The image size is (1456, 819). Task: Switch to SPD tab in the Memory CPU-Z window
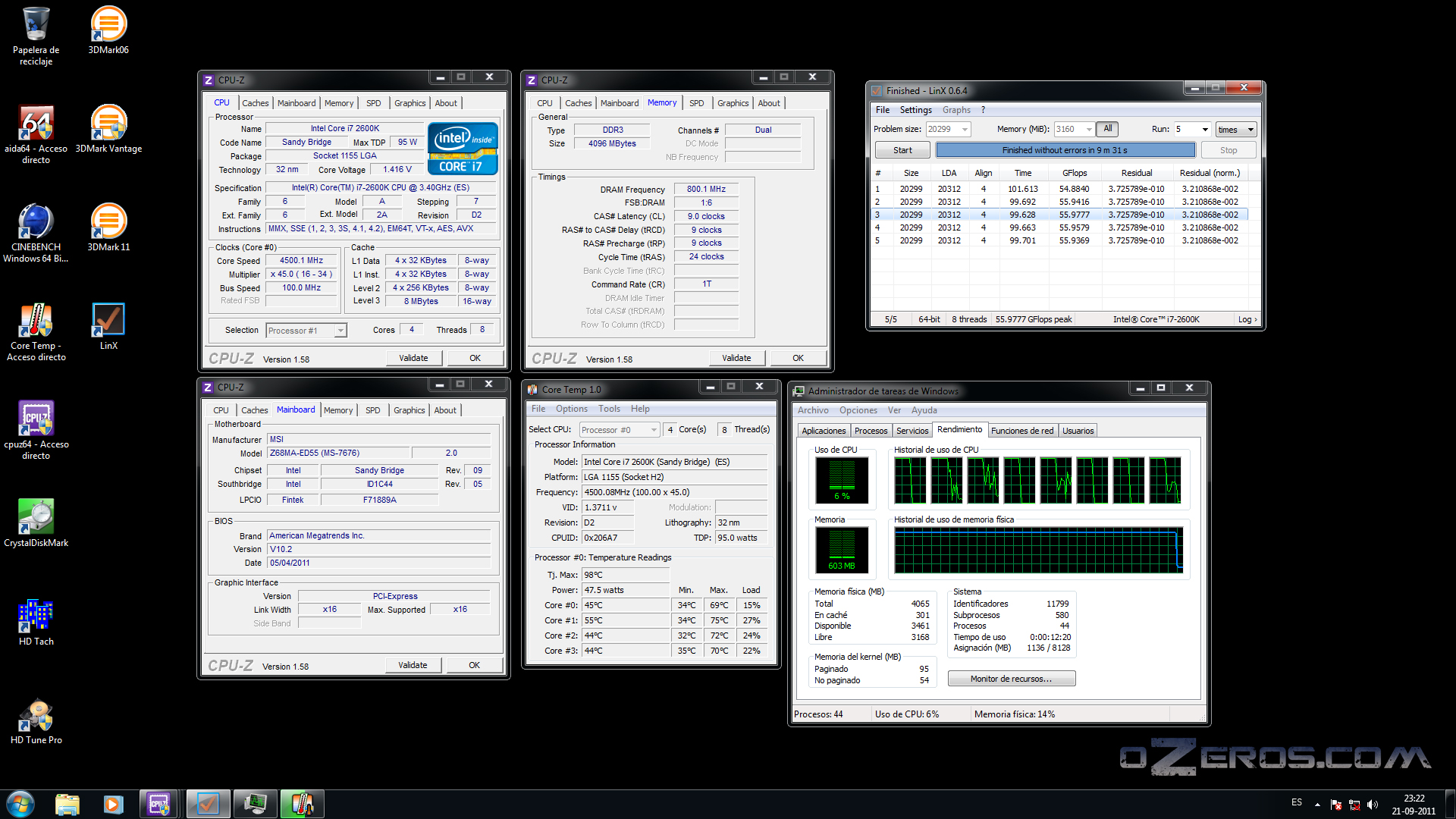pyautogui.click(x=696, y=103)
